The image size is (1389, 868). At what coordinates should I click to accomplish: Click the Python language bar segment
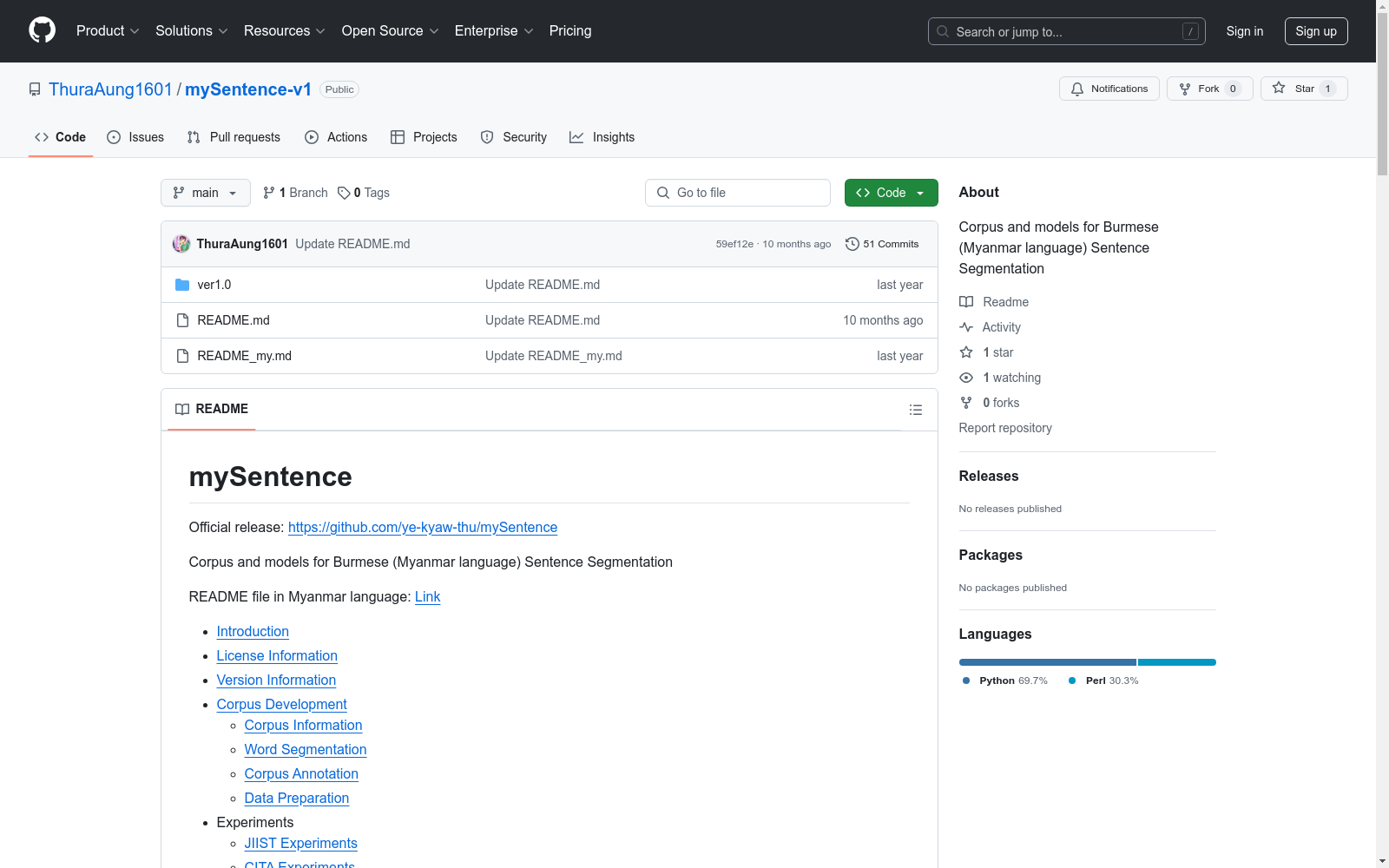[1048, 662]
